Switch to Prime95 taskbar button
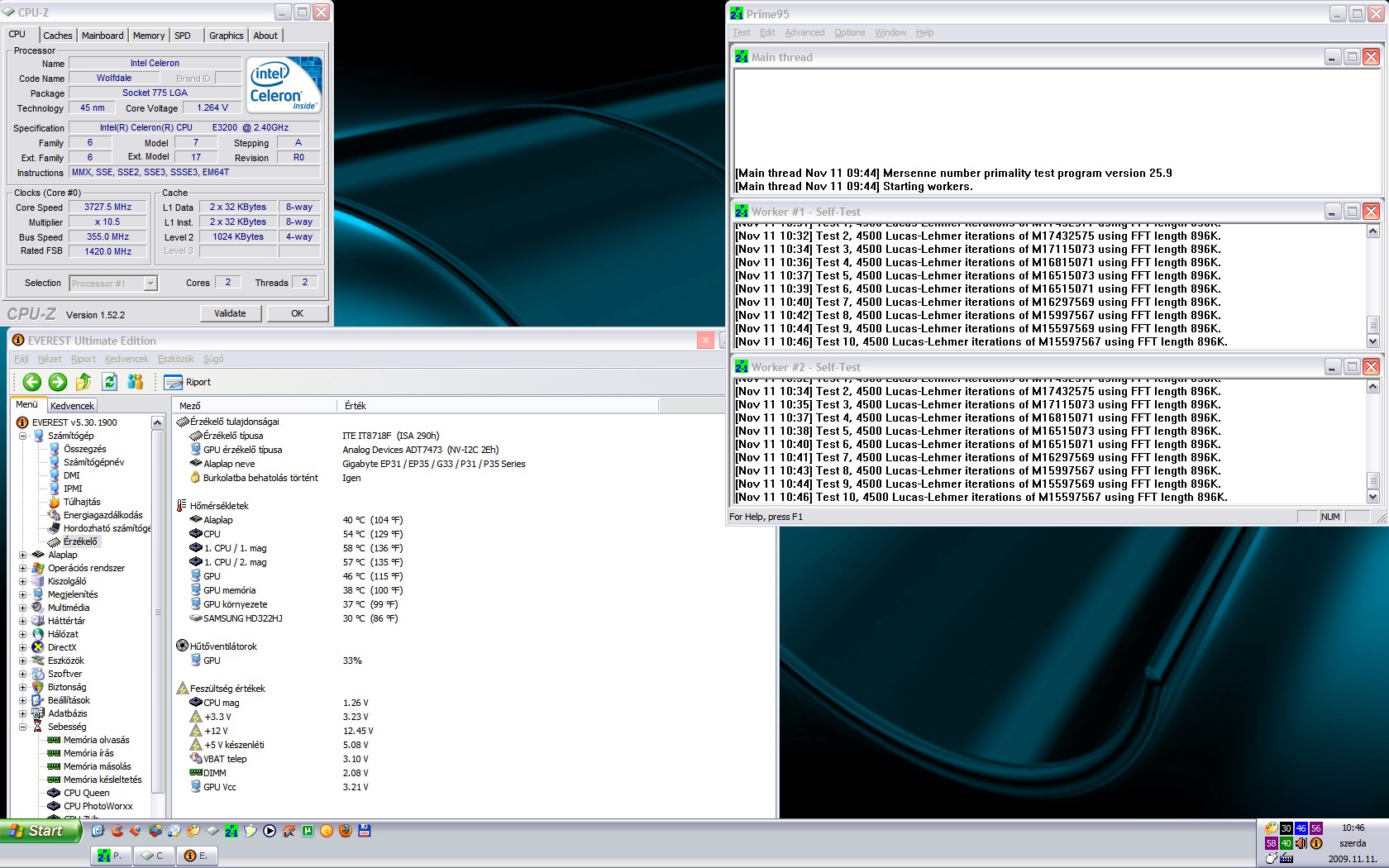Viewport: 1389px width, 868px height. click(112, 856)
